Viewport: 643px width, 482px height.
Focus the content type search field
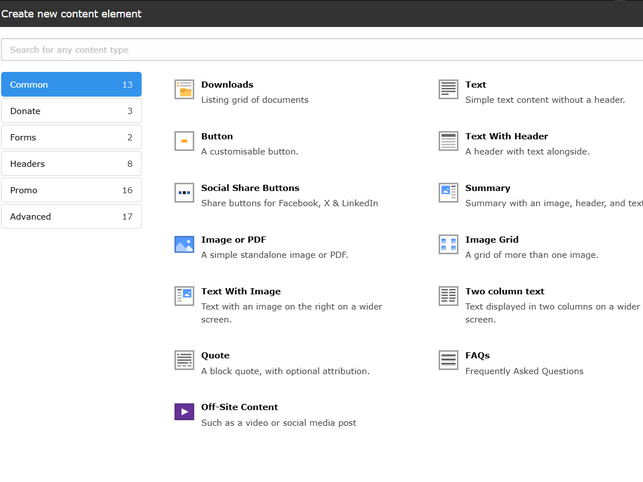coord(322,50)
